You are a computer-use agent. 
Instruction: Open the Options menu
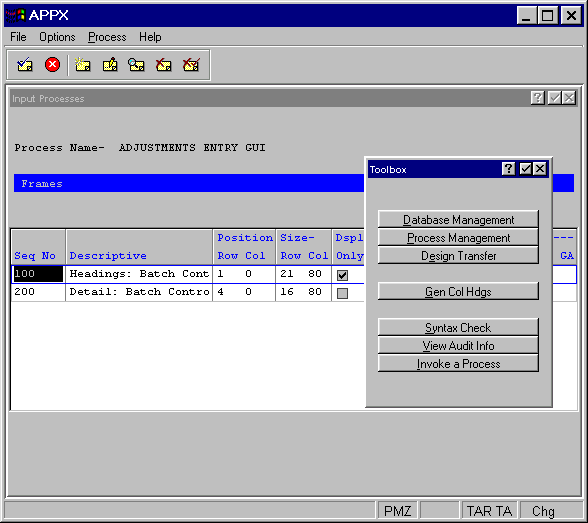coord(57,37)
